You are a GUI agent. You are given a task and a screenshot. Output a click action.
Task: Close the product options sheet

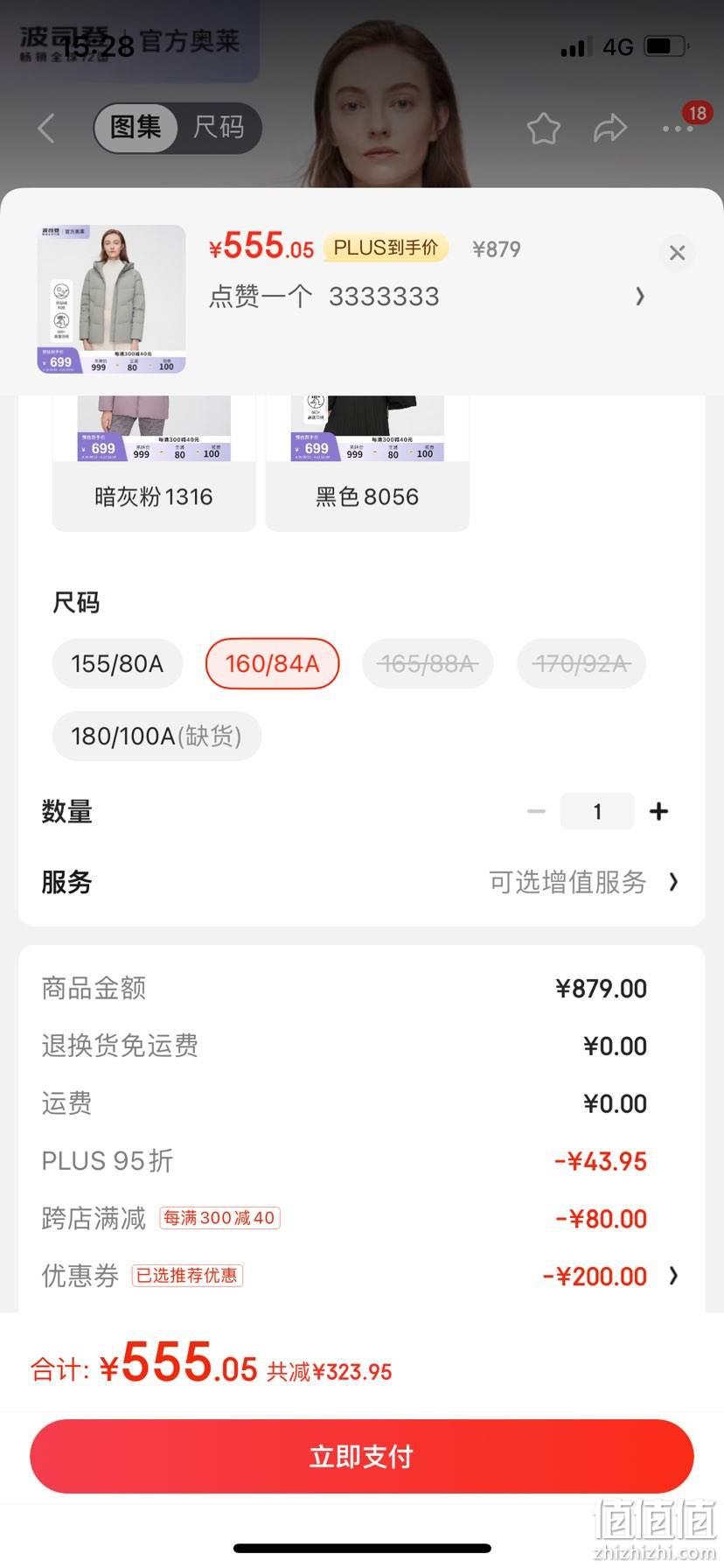click(x=677, y=253)
